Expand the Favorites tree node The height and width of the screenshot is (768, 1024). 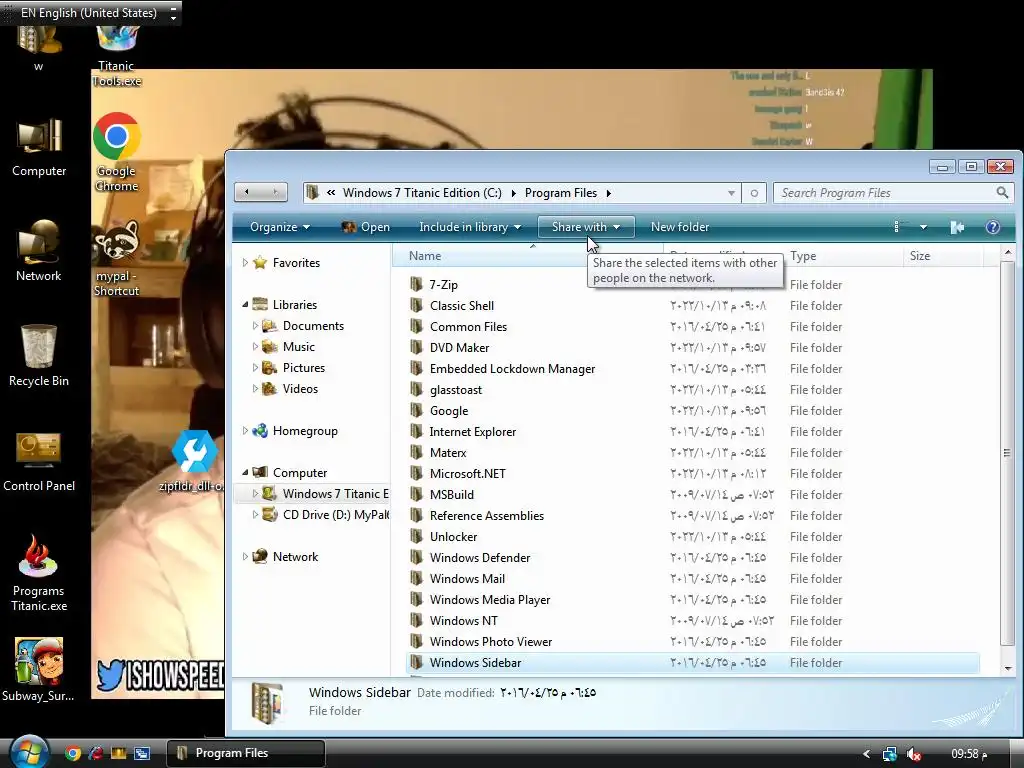(x=245, y=263)
